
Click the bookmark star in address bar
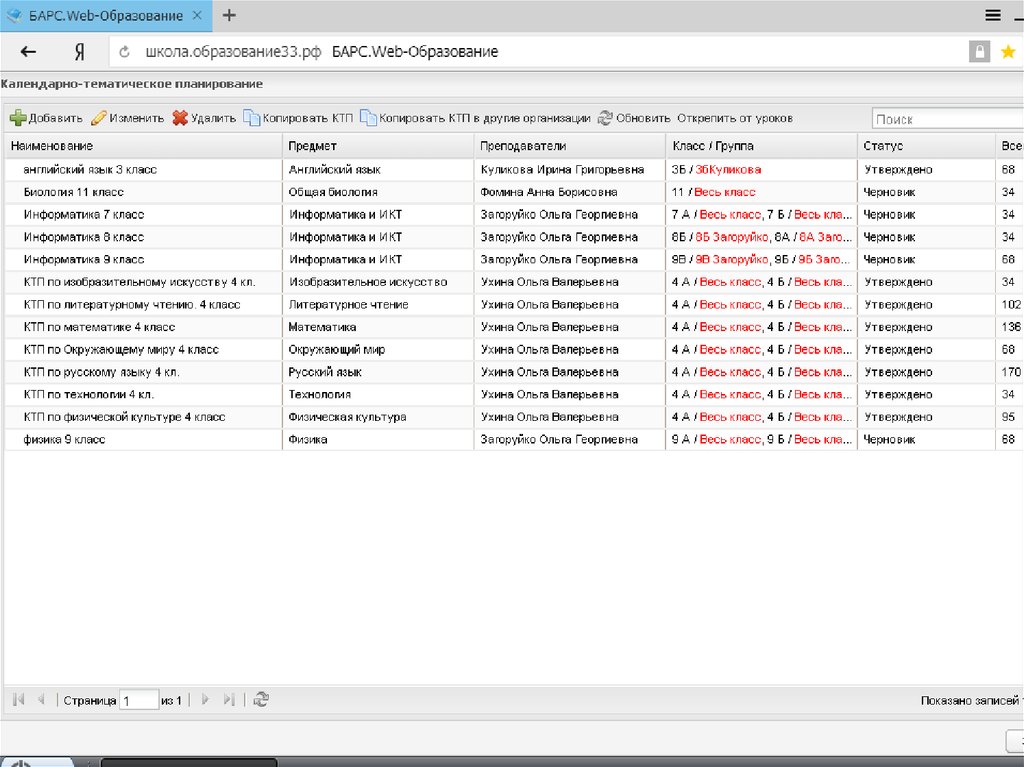(1008, 52)
